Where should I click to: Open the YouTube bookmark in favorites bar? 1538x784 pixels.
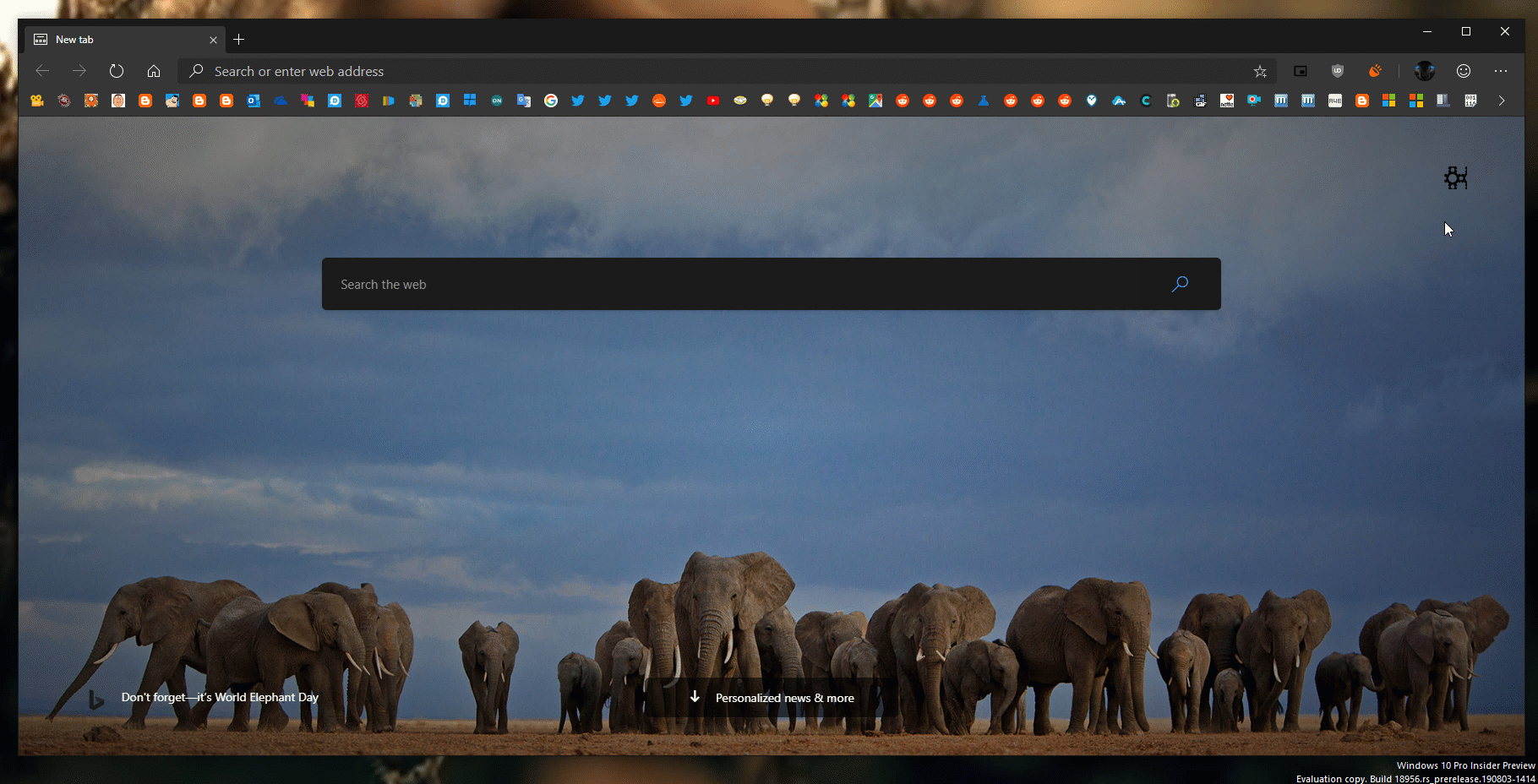[713, 101]
